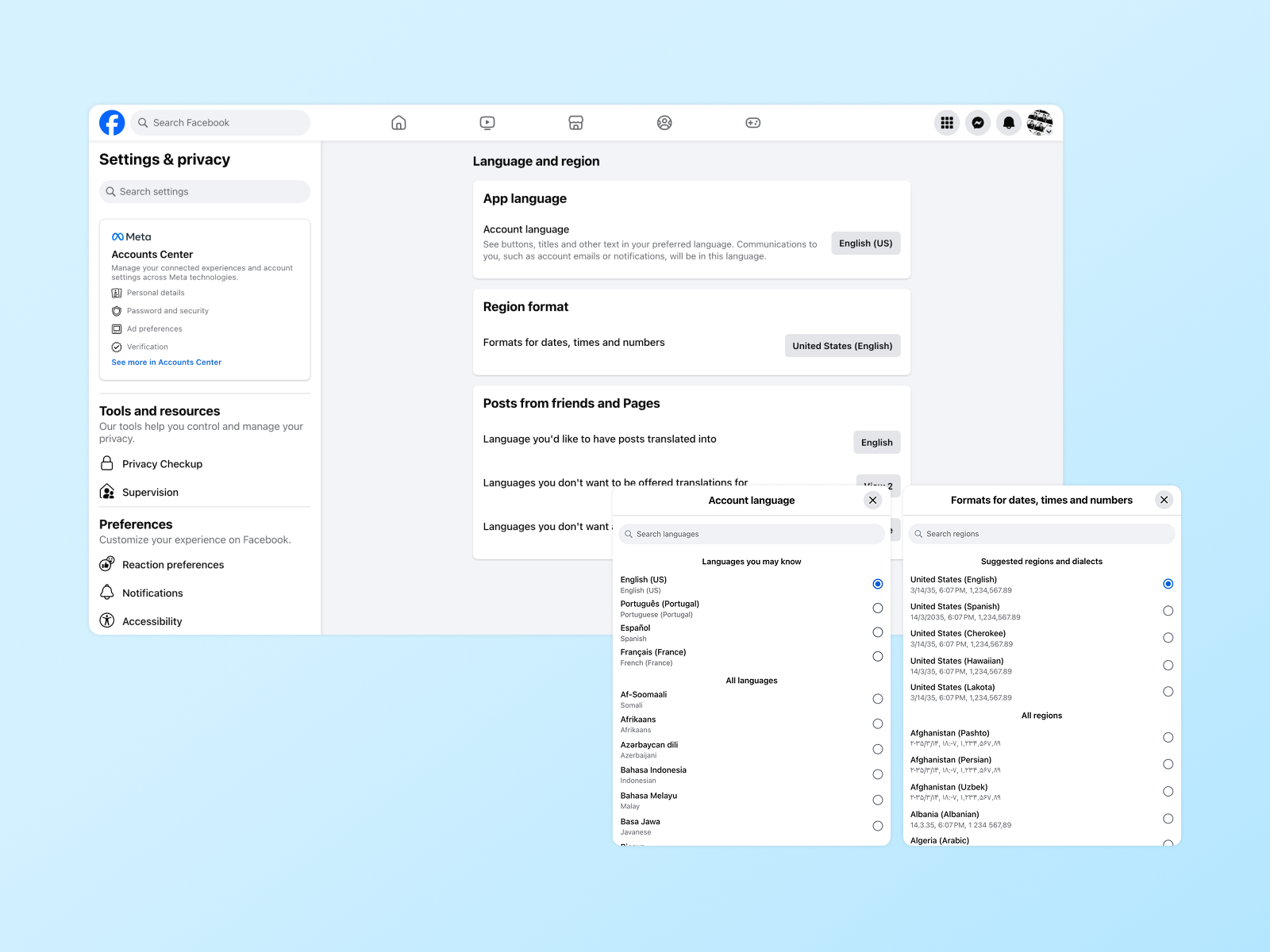Open Supervision in sidebar
1270x952 pixels.
coord(150,493)
